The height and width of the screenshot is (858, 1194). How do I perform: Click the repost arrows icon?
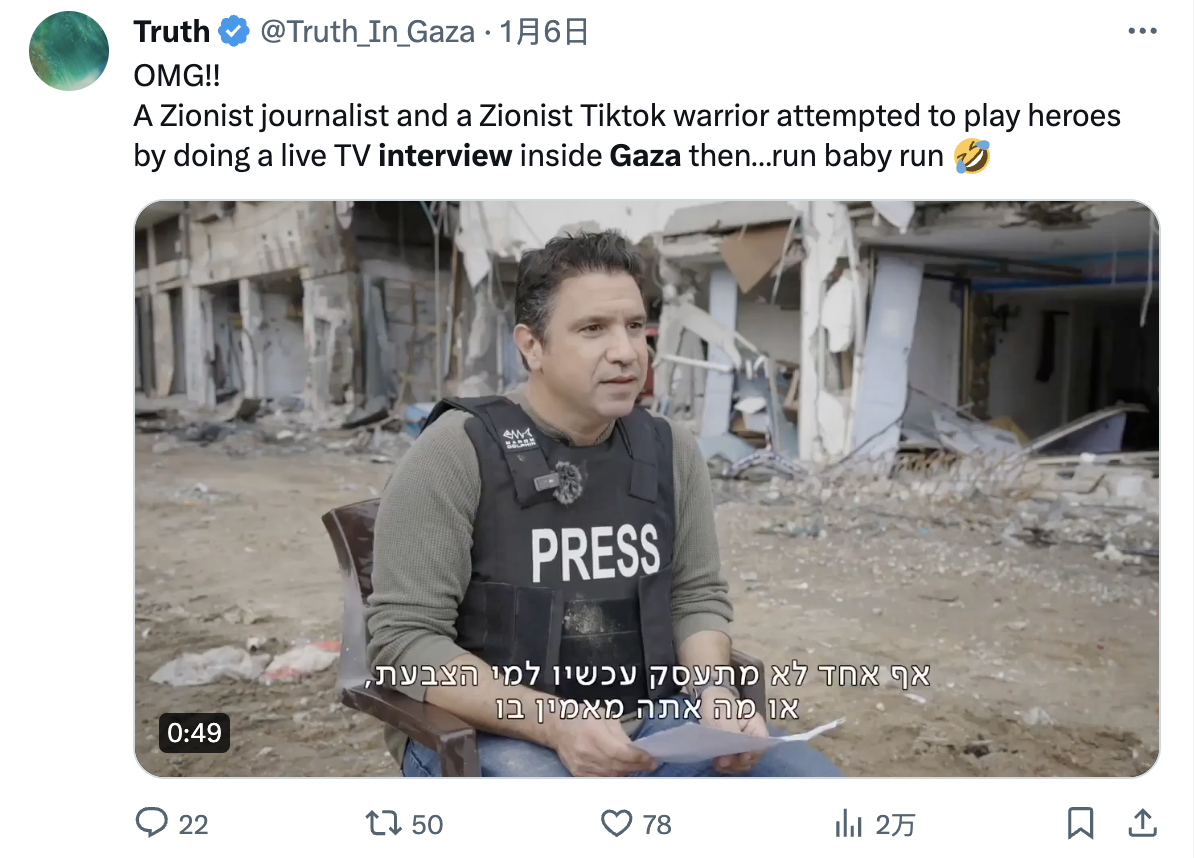(x=384, y=823)
